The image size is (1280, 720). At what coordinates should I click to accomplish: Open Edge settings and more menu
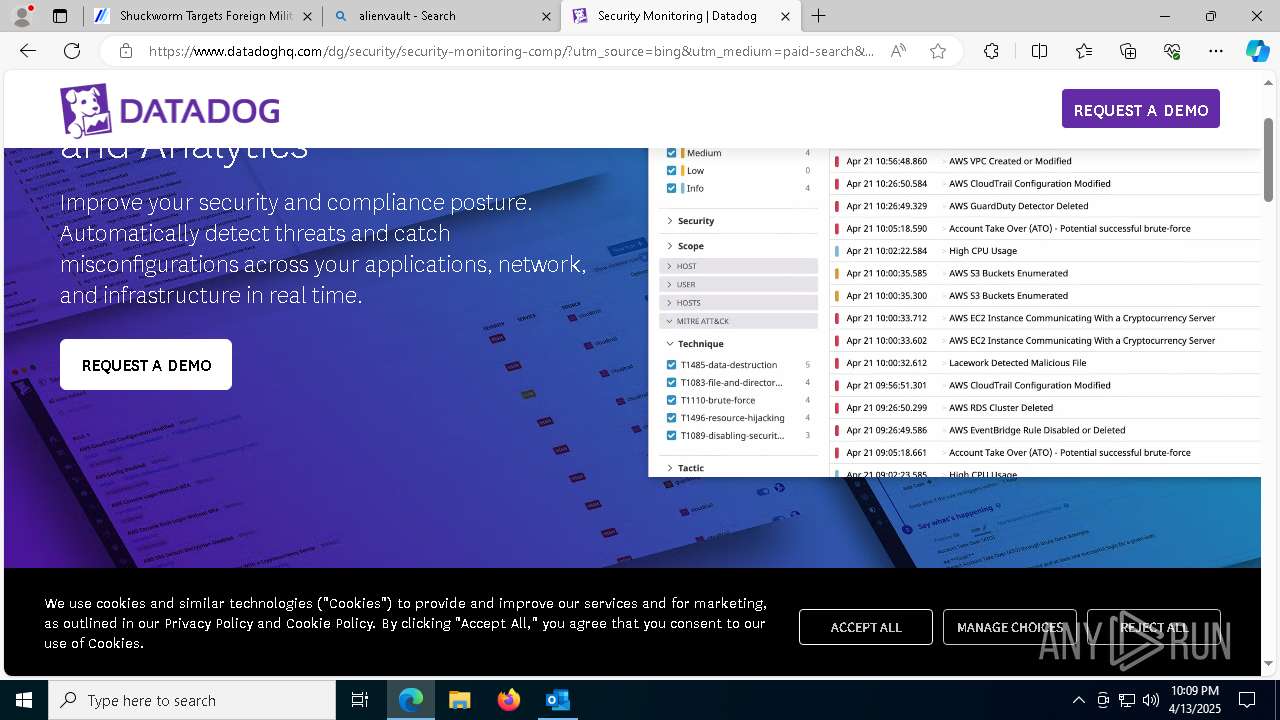1216,51
